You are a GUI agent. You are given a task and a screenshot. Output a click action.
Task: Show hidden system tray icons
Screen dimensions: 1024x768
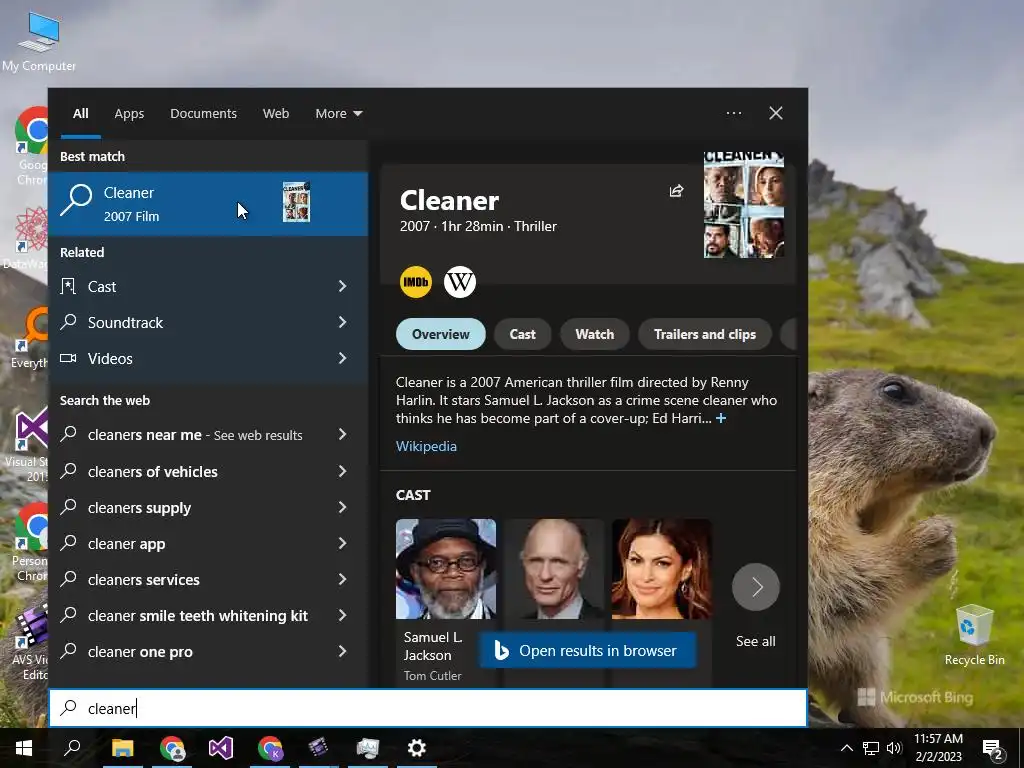click(x=846, y=748)
